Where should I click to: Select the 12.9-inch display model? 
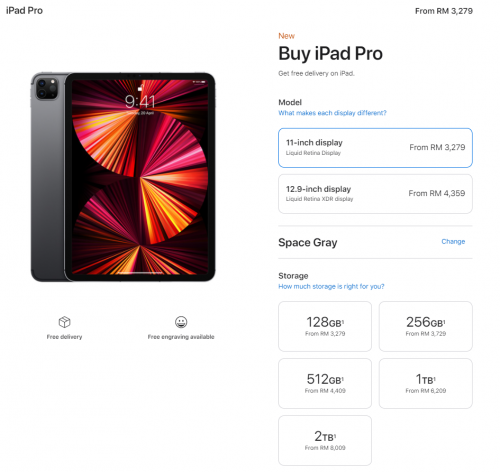click(375, 194)
